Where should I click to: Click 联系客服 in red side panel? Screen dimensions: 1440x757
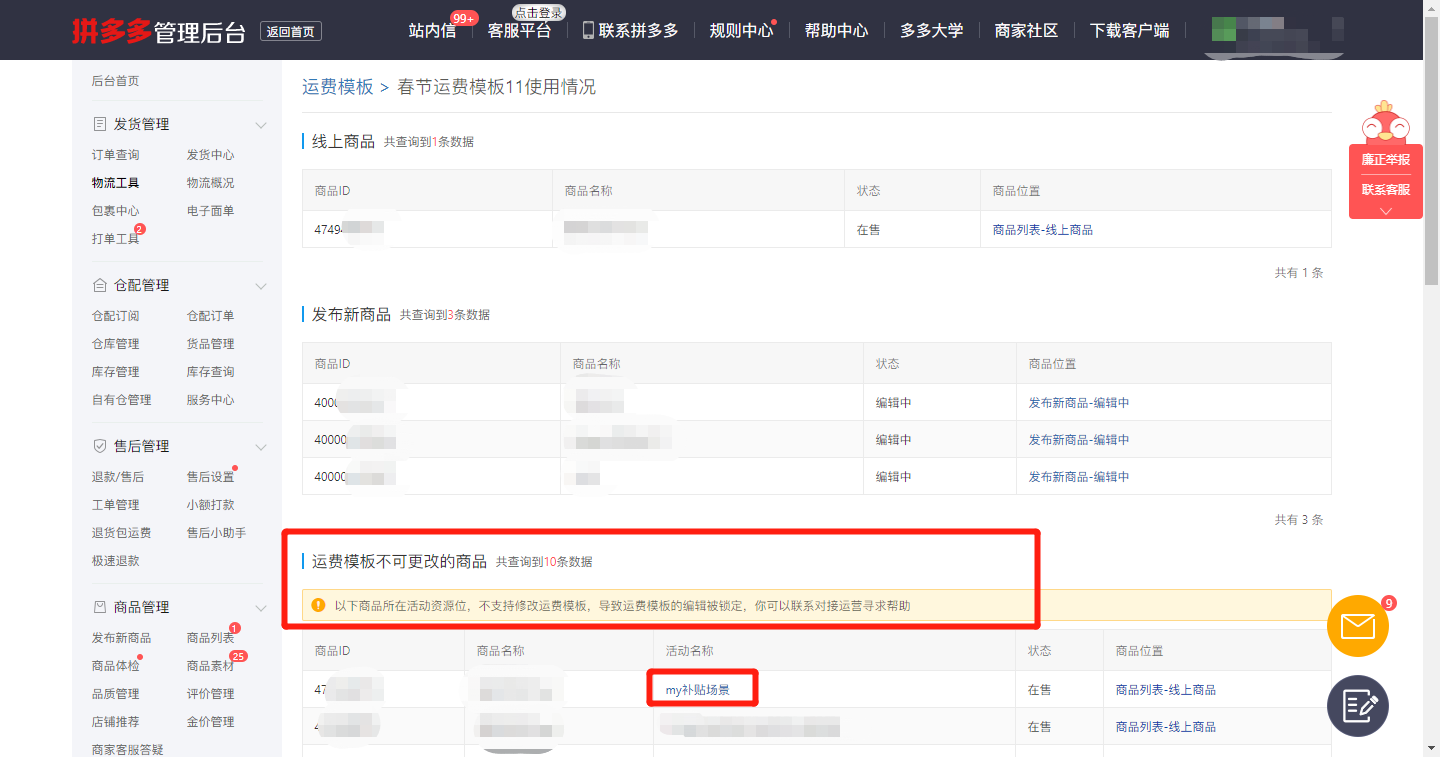tap(1385, 190)
